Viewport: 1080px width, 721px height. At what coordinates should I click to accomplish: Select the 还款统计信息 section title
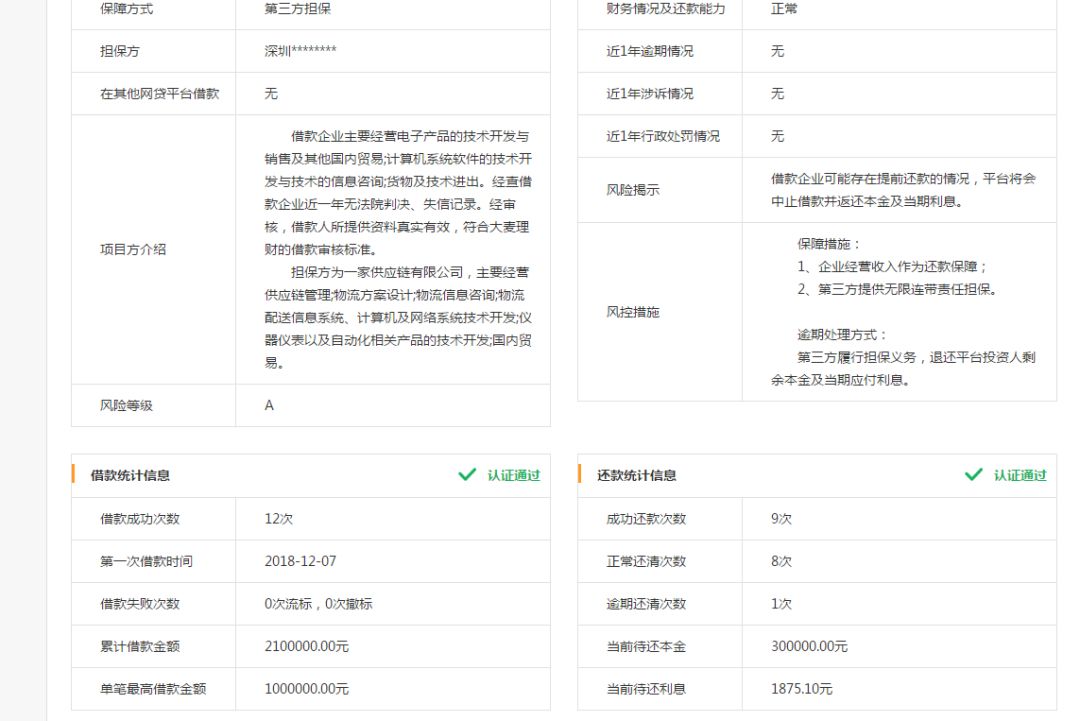click(x=636, y=476)
